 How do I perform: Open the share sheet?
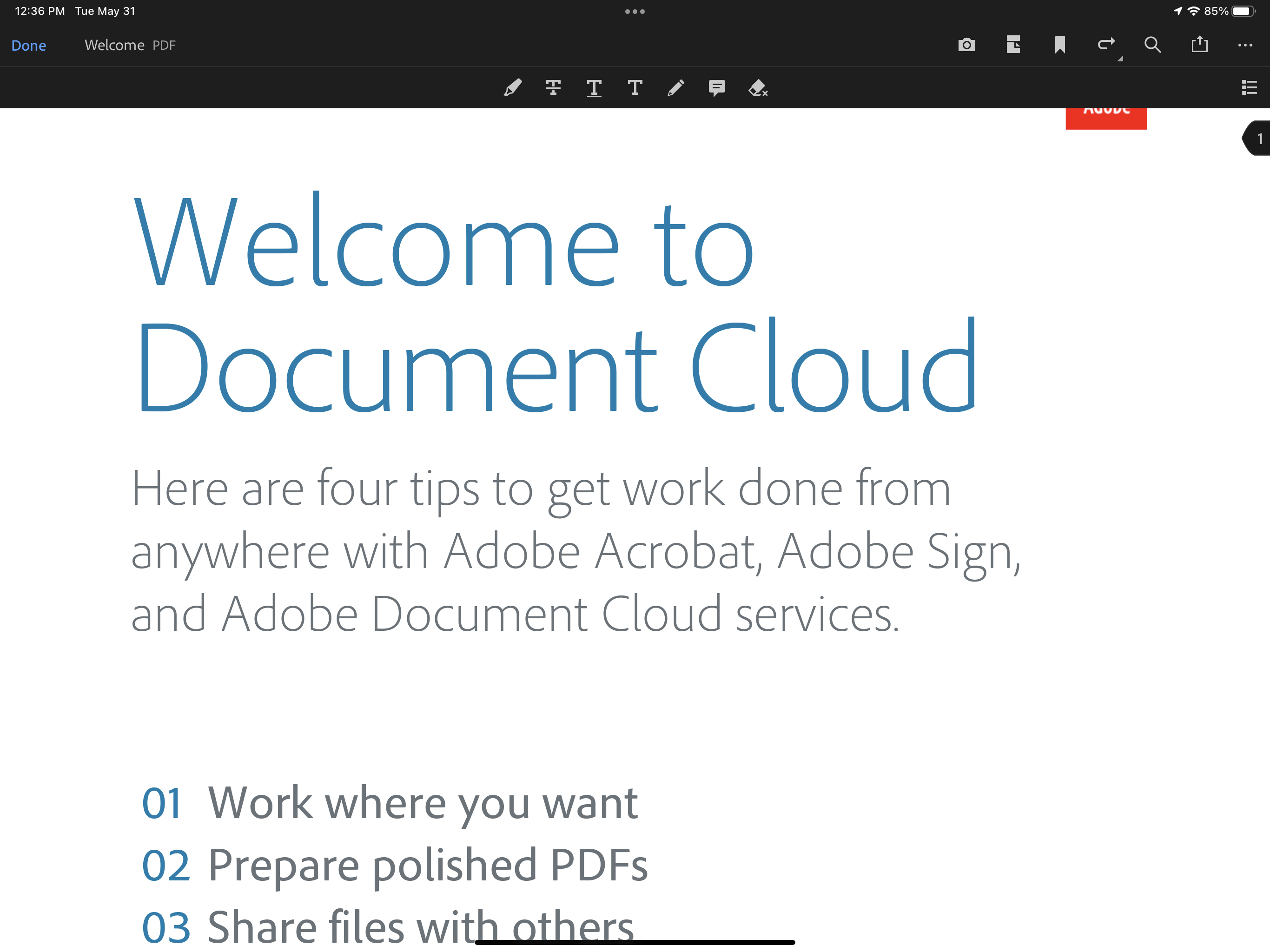tap(1199, 44)
